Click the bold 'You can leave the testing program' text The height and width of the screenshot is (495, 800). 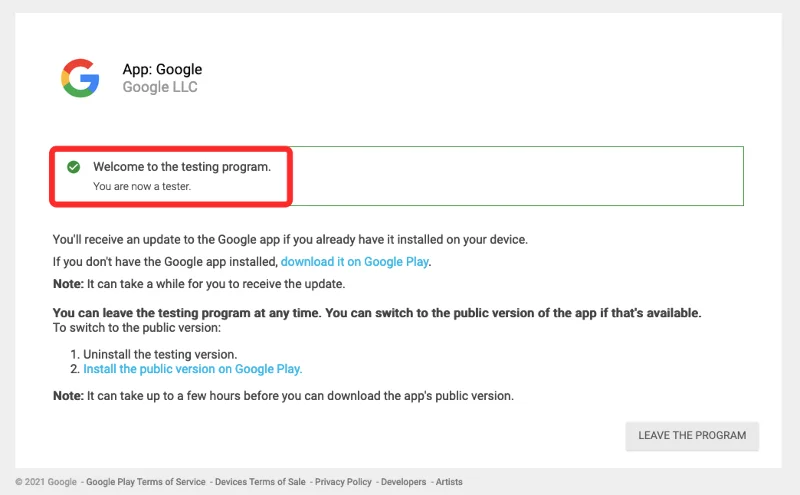[x=377, y=313]
